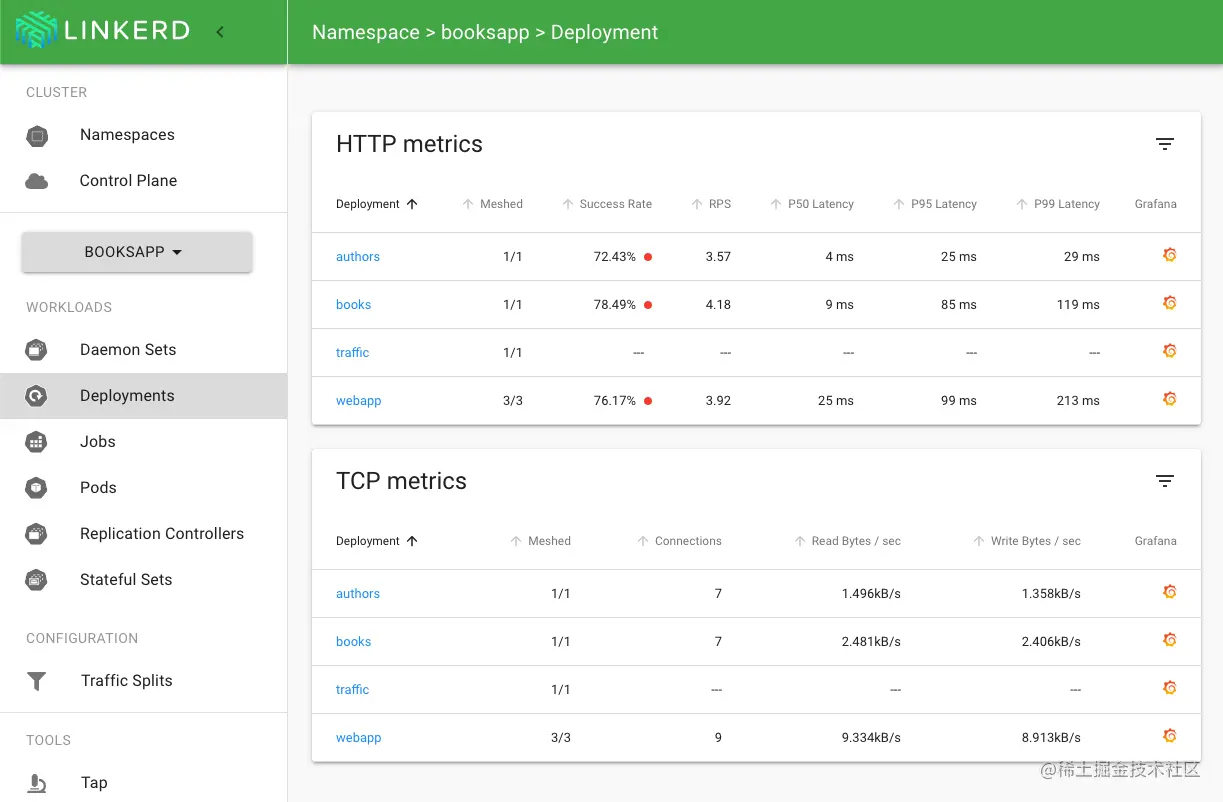
Task: Sort HTTP table by Success Rate
Action: [x=607, y=204]
